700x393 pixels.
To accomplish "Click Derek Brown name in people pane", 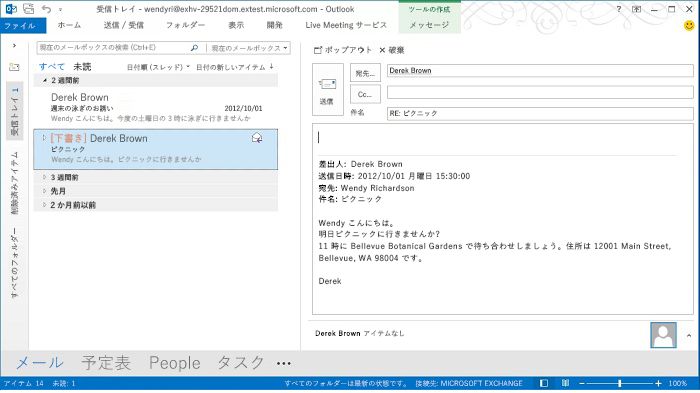I will (338, 334).
